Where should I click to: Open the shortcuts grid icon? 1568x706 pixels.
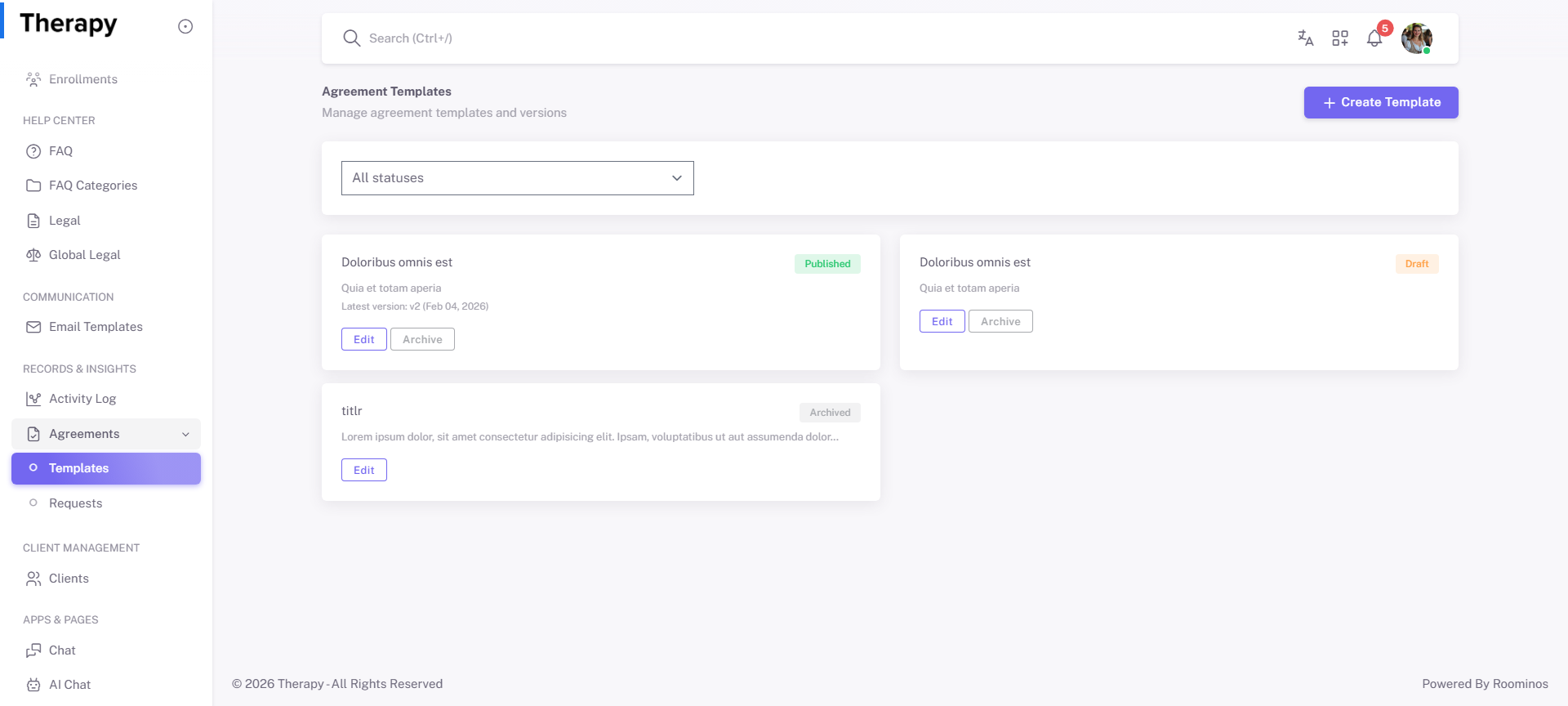(x=1340, y=38)
